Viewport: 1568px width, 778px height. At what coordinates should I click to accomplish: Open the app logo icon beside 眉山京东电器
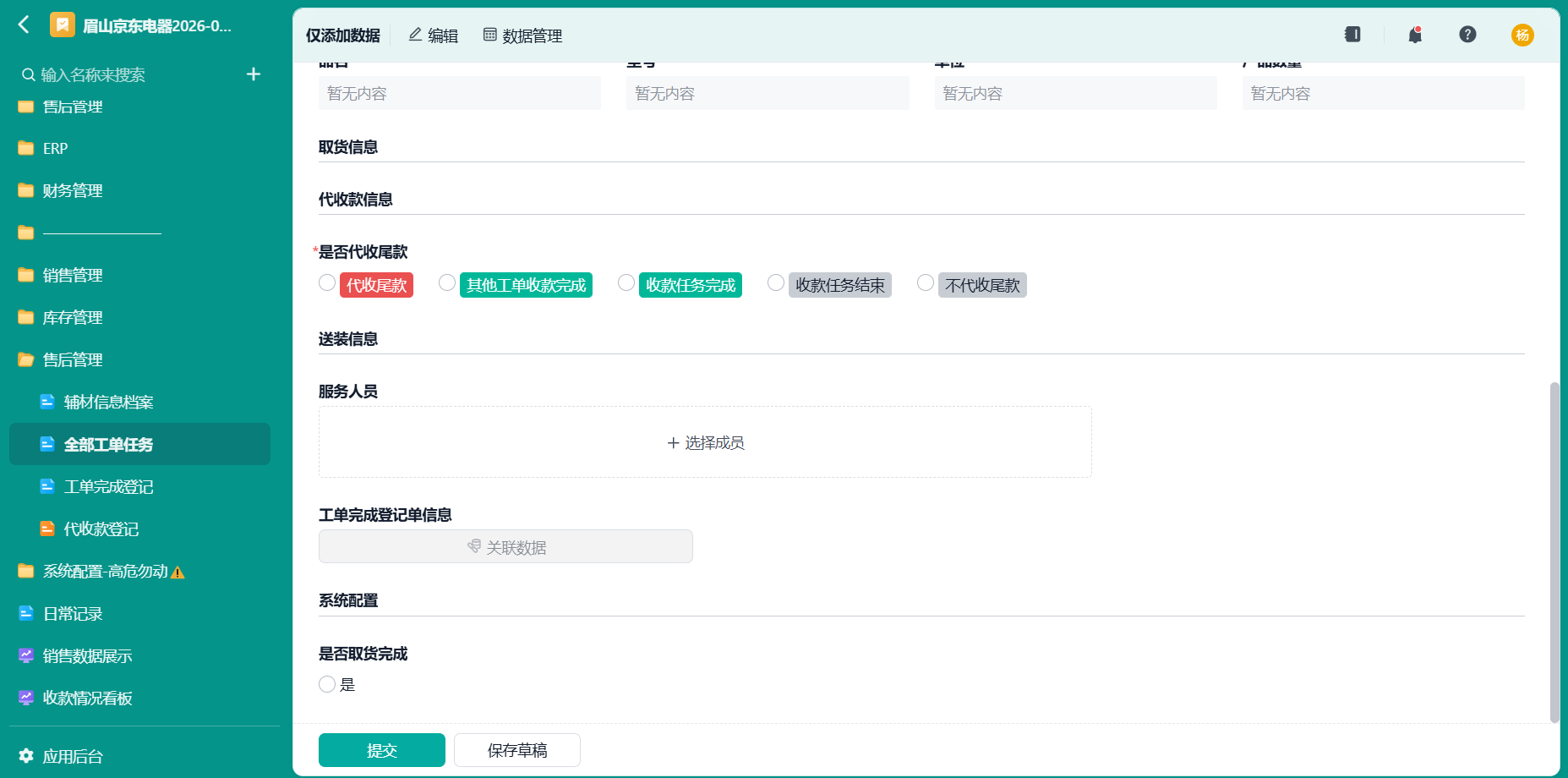point(63,25)
